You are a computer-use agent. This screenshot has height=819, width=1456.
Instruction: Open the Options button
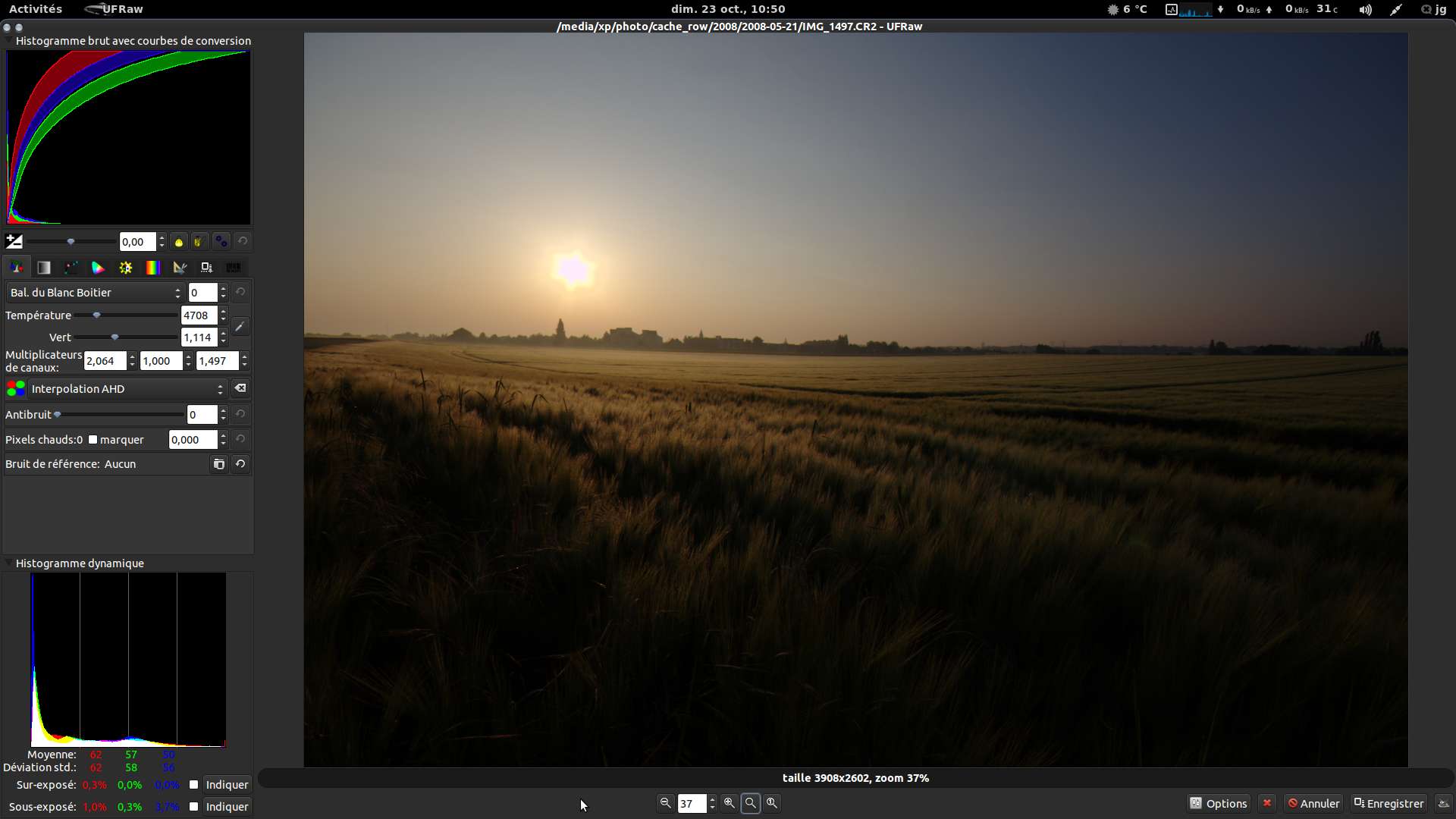[1218, 804]
